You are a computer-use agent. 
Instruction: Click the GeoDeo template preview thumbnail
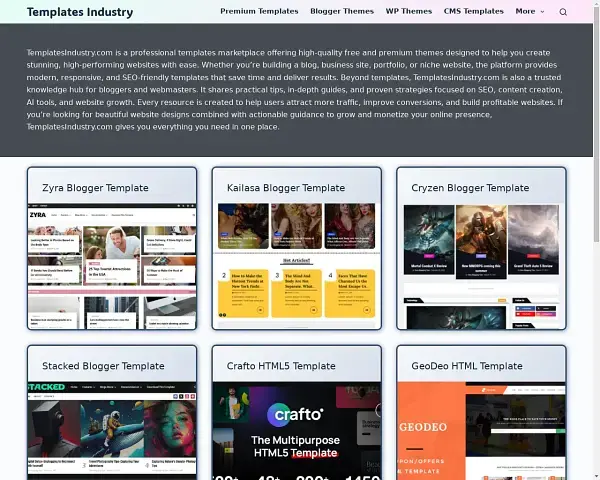click(x=481, y=430)
